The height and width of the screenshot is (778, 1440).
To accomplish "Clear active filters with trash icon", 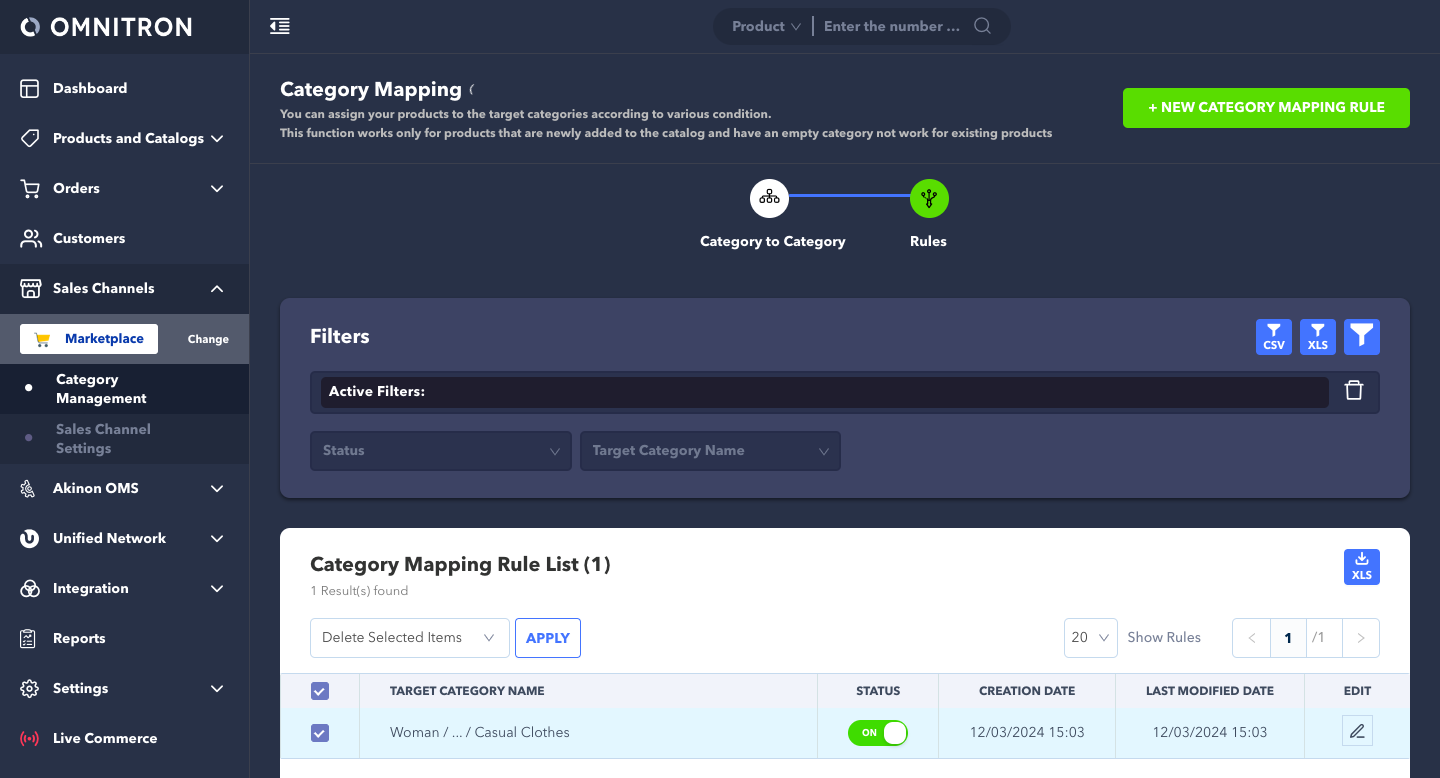I will coord(1353,391).
